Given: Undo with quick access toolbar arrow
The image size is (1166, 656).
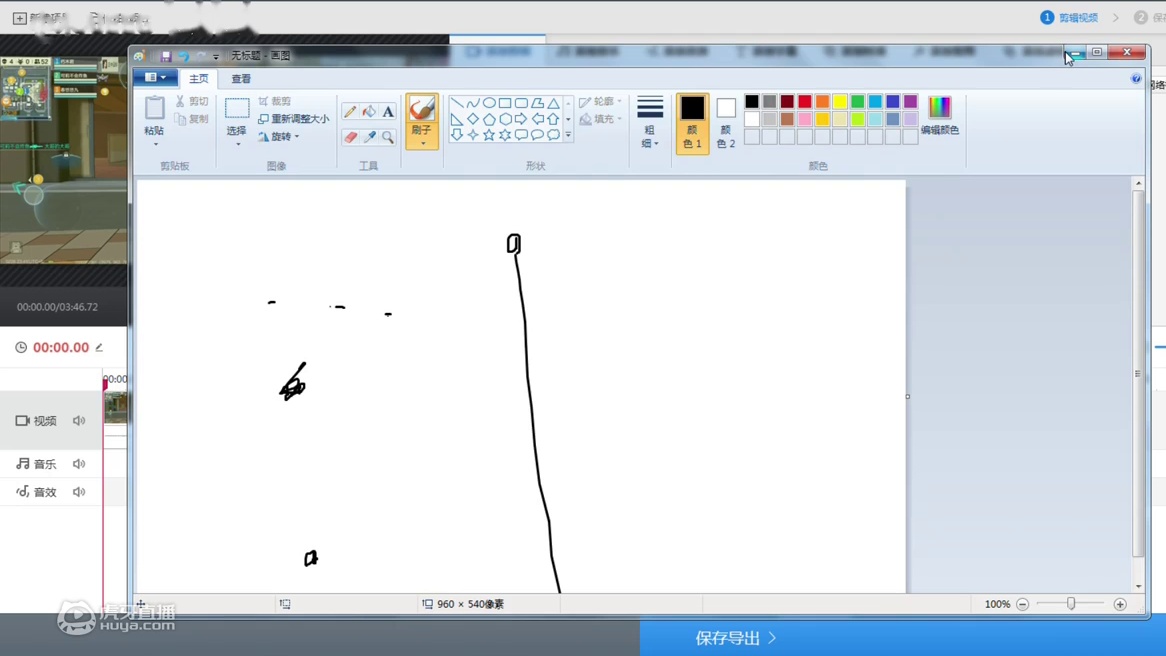Looking at the screenshot, I should [x=184, y=56].
